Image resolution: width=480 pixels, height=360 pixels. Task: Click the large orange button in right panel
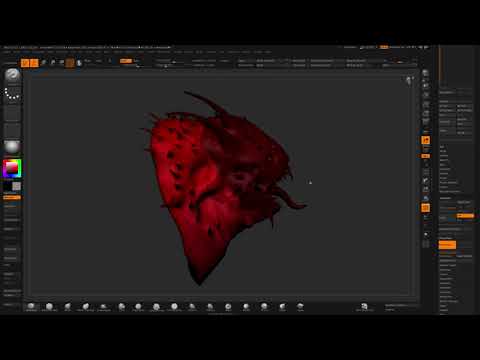[447, 245]
